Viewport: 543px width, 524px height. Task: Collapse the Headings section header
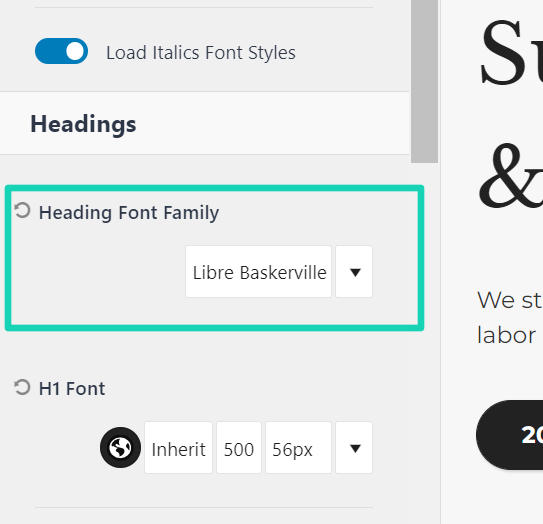coord(204,123)
